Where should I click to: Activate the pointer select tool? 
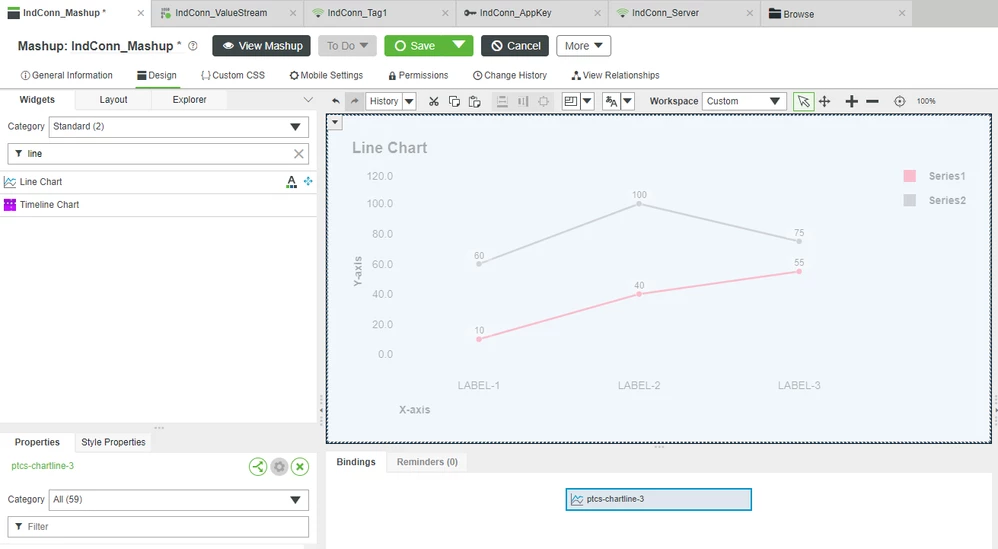(804, 101)
